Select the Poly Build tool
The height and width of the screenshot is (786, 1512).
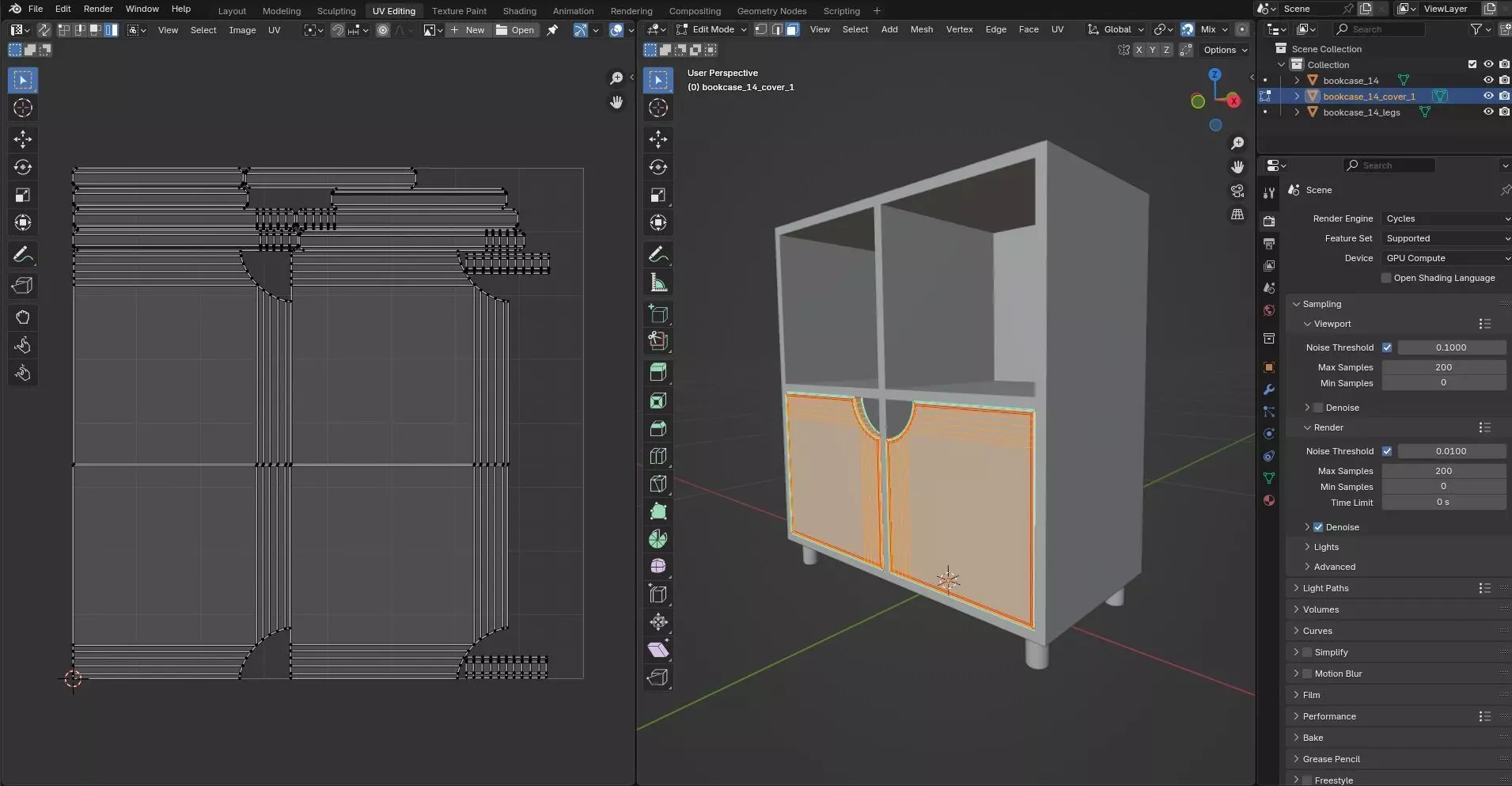tap(658, 511)
